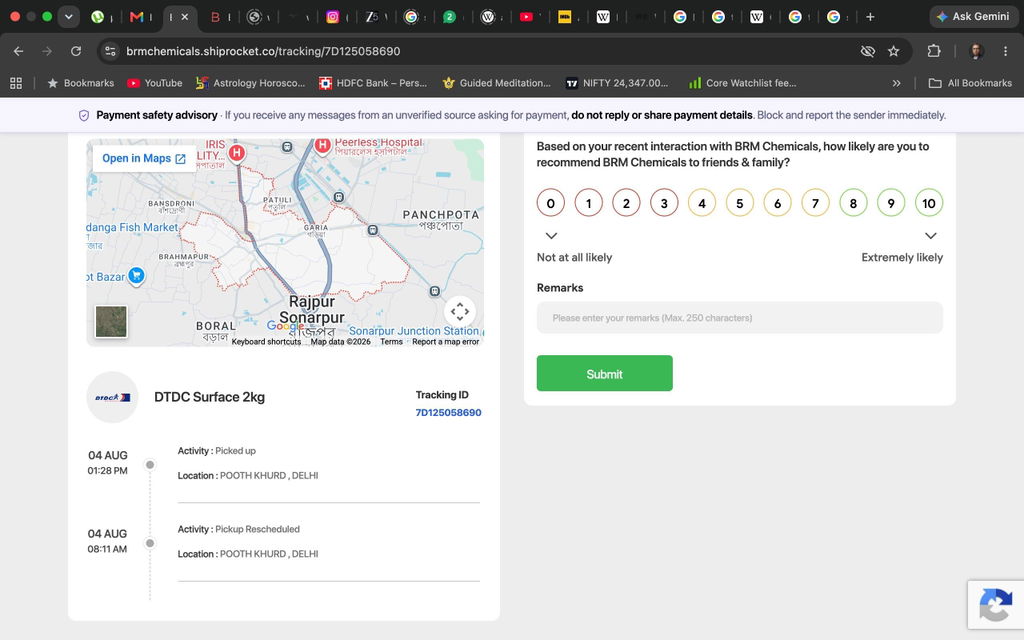Open the YouTube bookmark

pos(155,83)
